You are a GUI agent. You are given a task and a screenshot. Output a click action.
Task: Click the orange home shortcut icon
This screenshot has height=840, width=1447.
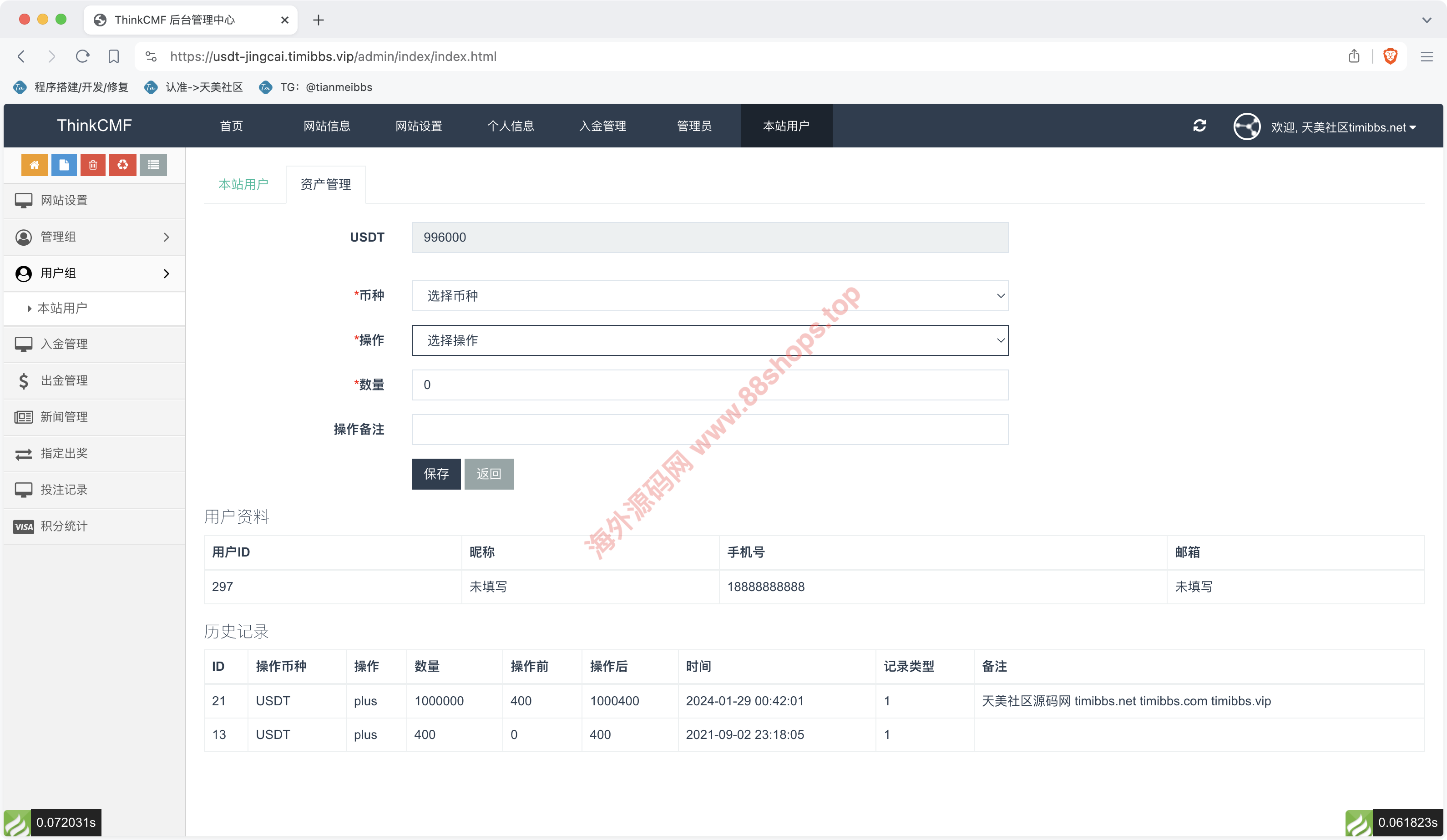34,165
